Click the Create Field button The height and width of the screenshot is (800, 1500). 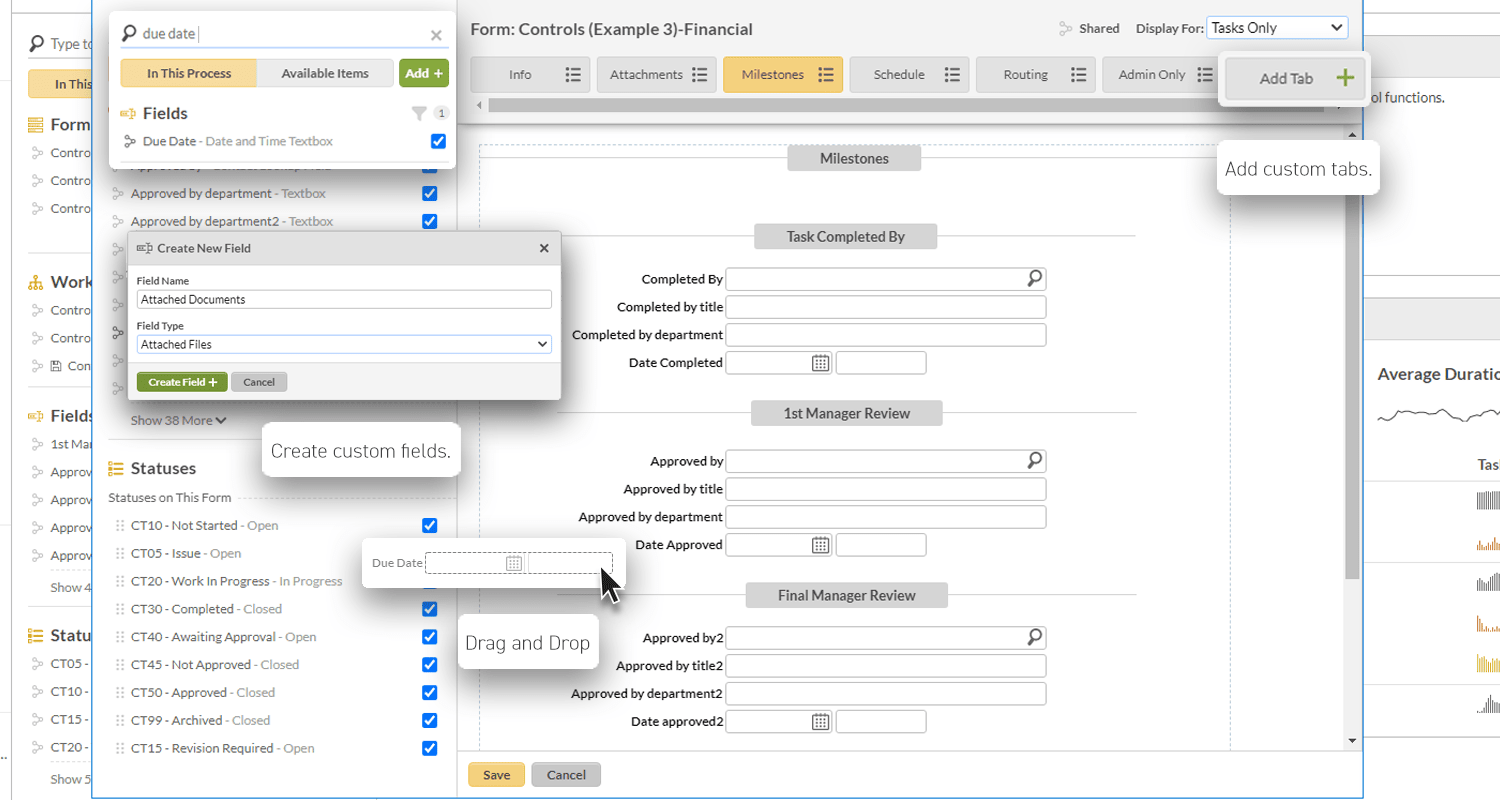(x=182, y=382)
